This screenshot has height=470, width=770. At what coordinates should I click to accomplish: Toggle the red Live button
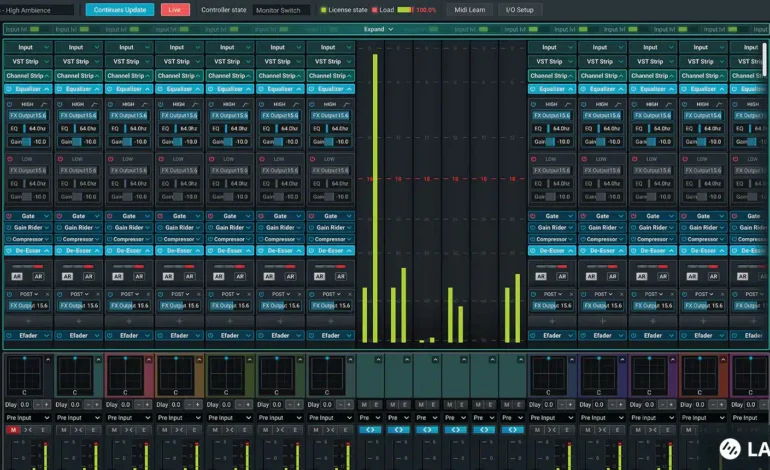tap(175, 9)
